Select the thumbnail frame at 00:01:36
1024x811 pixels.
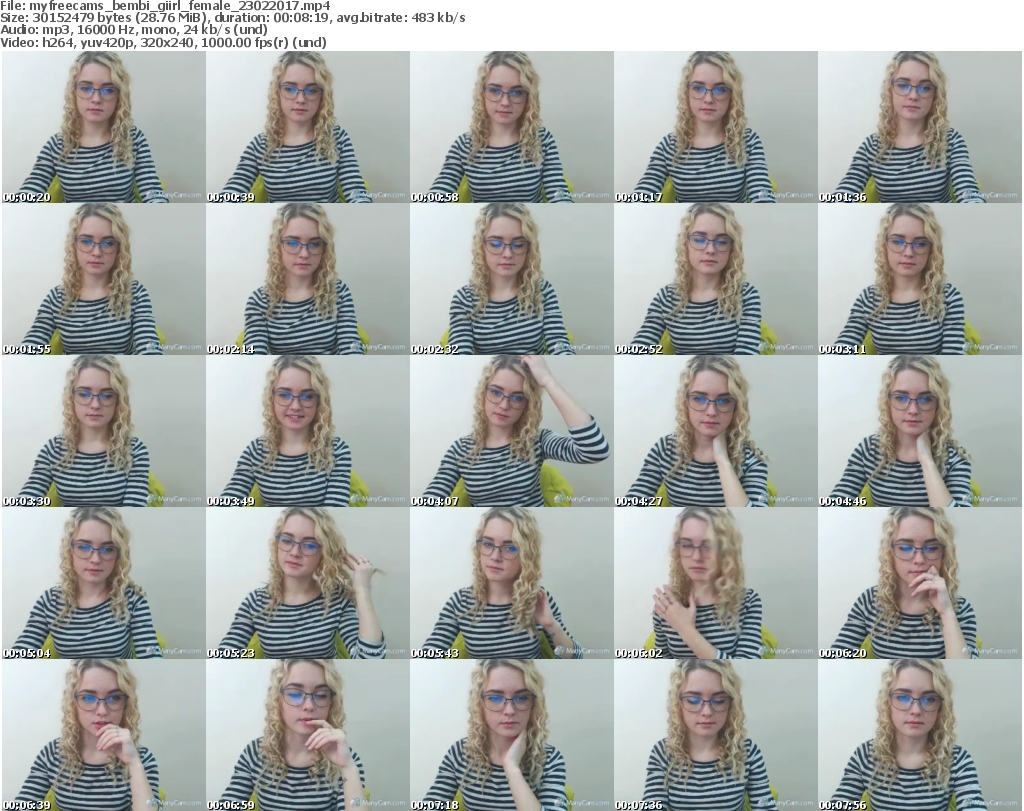[x=920, y=127]
